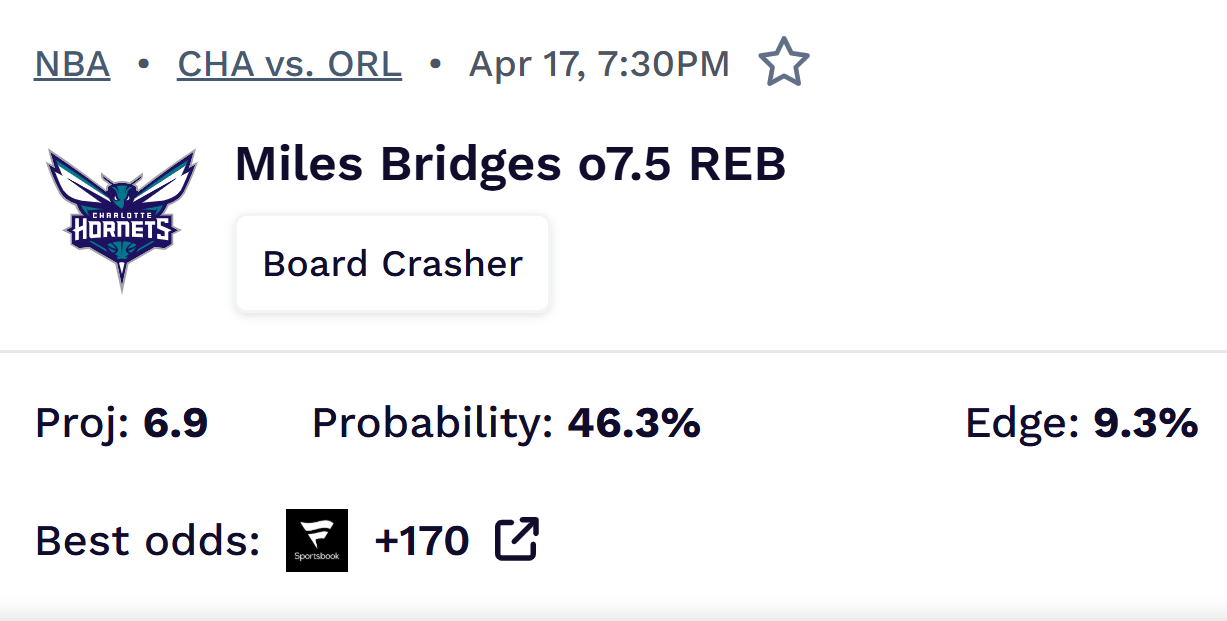Open the NBA league link
Viewport: 1227px width, 621px height.
72,64
